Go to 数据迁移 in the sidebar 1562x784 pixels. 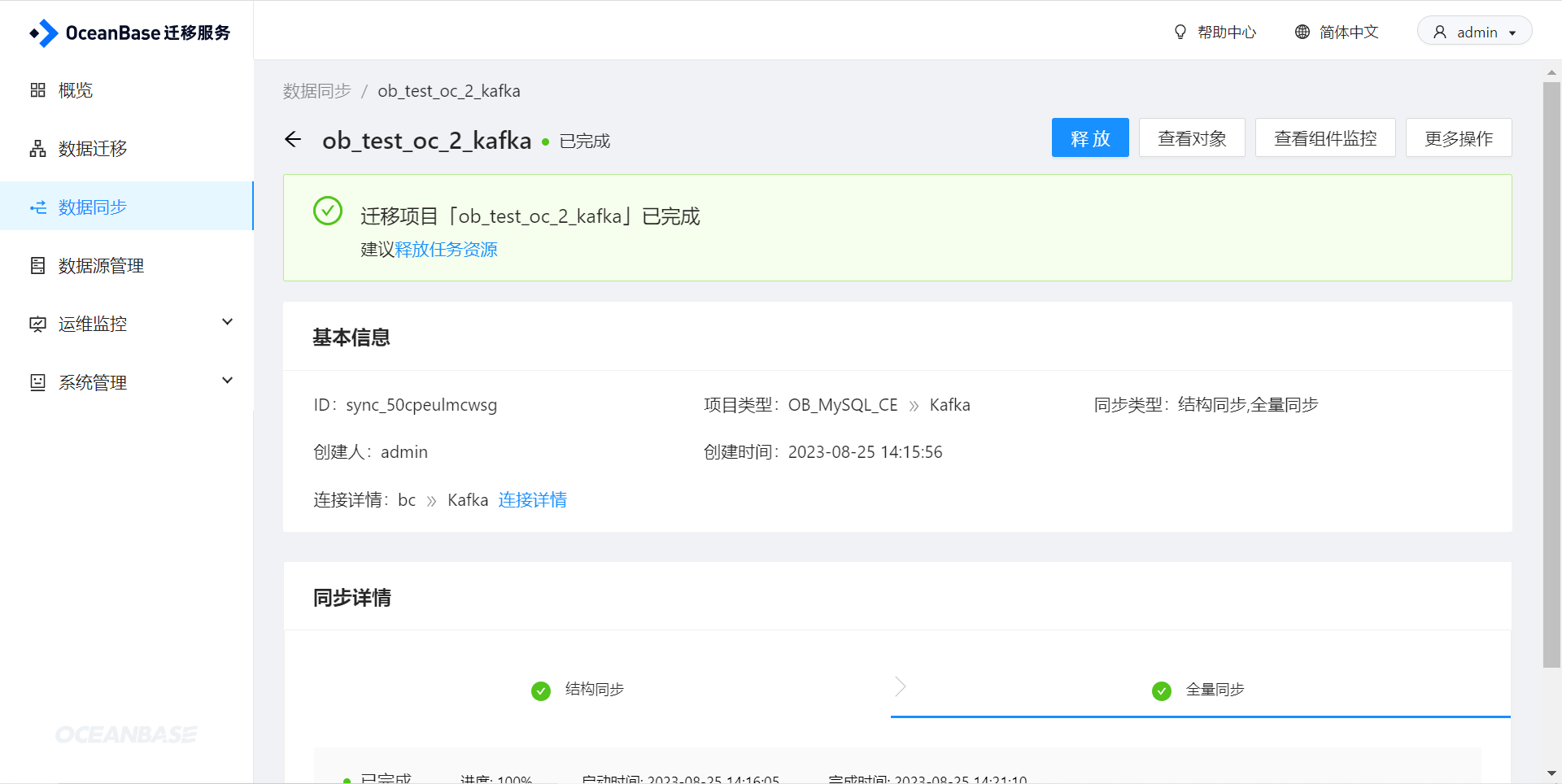point(93,149)
